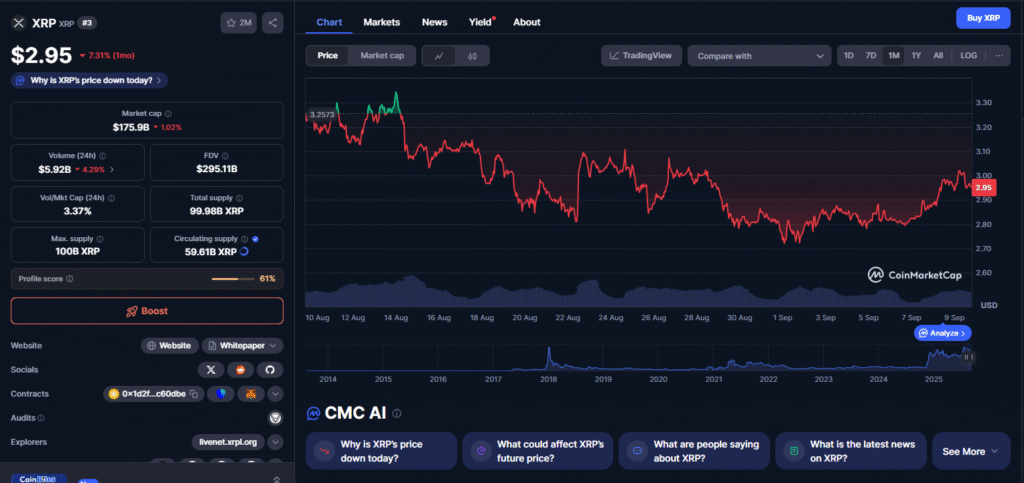Open TradingView chart mode
The height and width of the screenshot is (483, 1024).
pyautogui.click(x=641, y=55)
